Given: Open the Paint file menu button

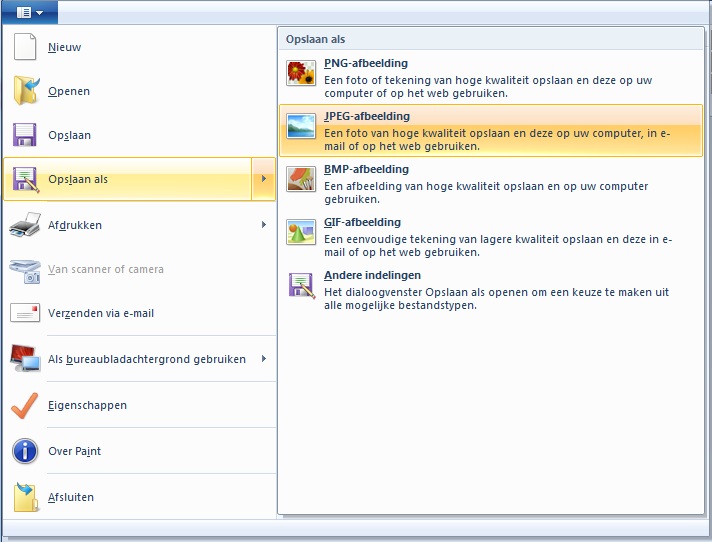Looking at the screenshot, I should point(30,12).
